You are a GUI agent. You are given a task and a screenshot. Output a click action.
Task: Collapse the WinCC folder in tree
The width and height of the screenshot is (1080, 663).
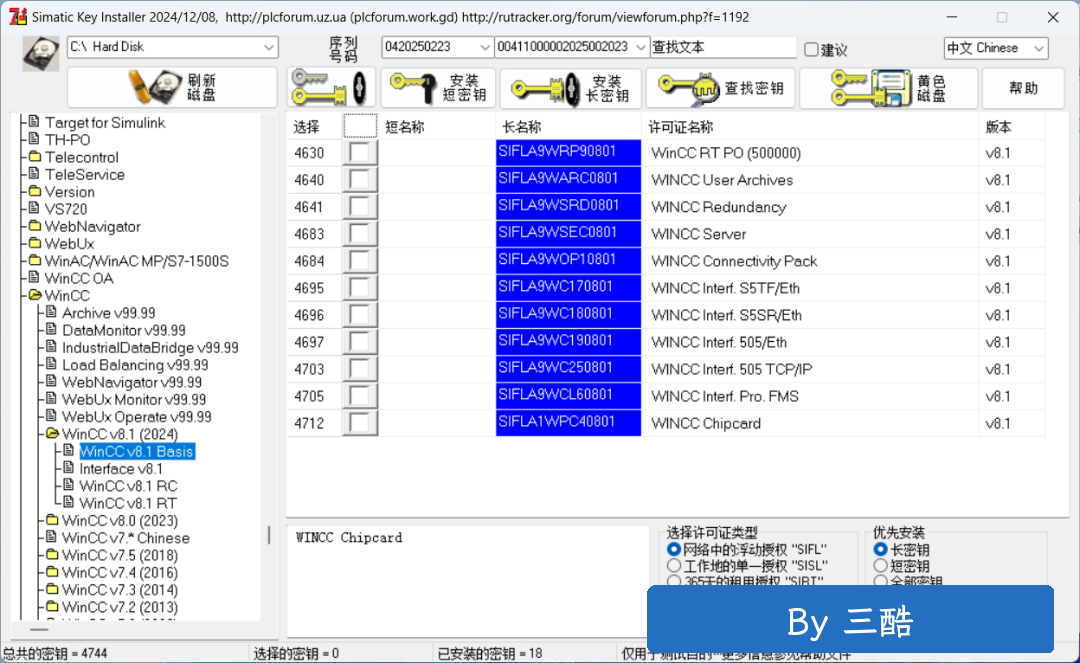click(35, 295)
